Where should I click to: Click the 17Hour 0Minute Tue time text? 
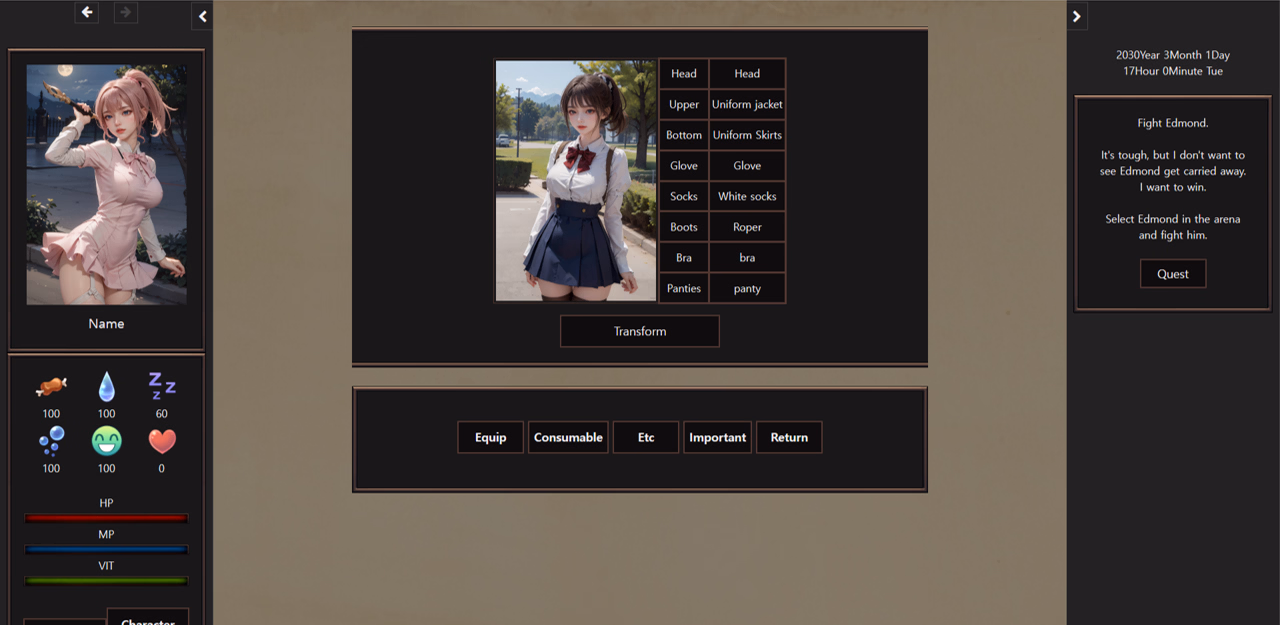1173,71
